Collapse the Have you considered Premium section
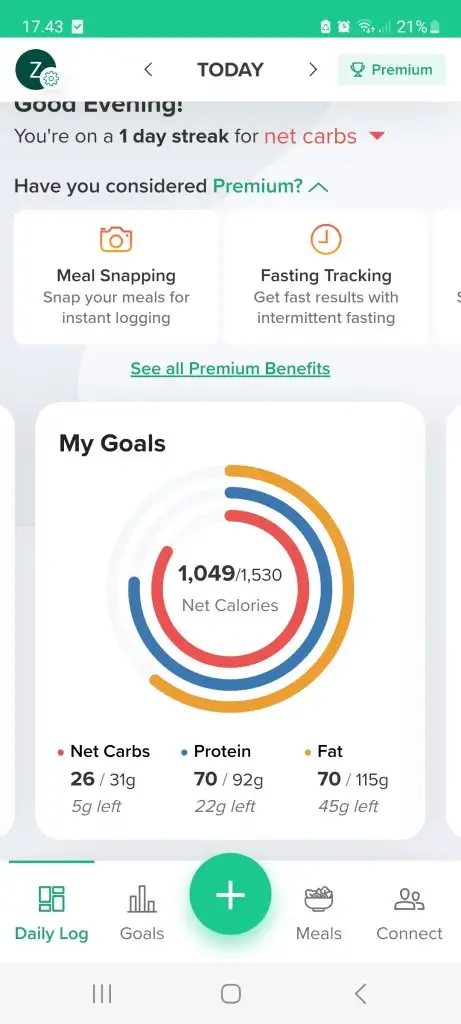 [318, 187]
